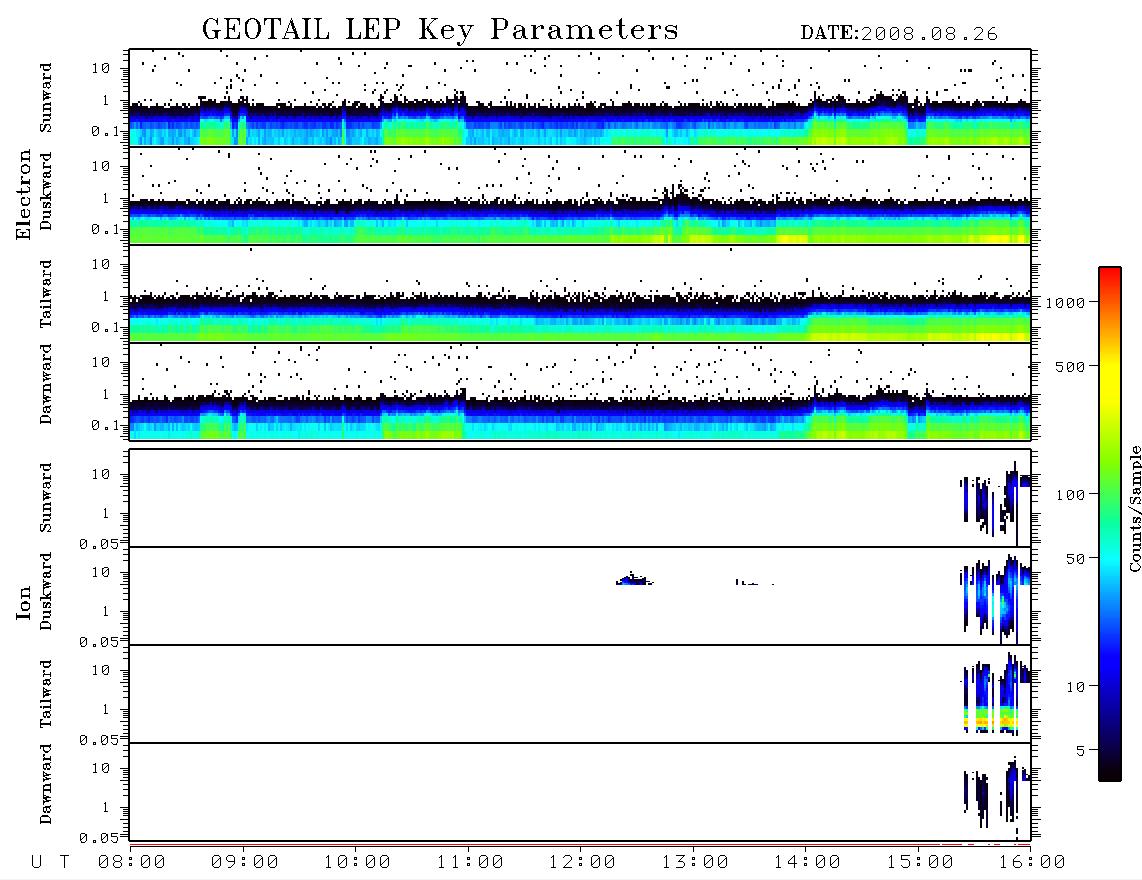Click the Electron Dawnward spectrogram panel
Viewport: 1142px width, 880px height.
(580, 391)
